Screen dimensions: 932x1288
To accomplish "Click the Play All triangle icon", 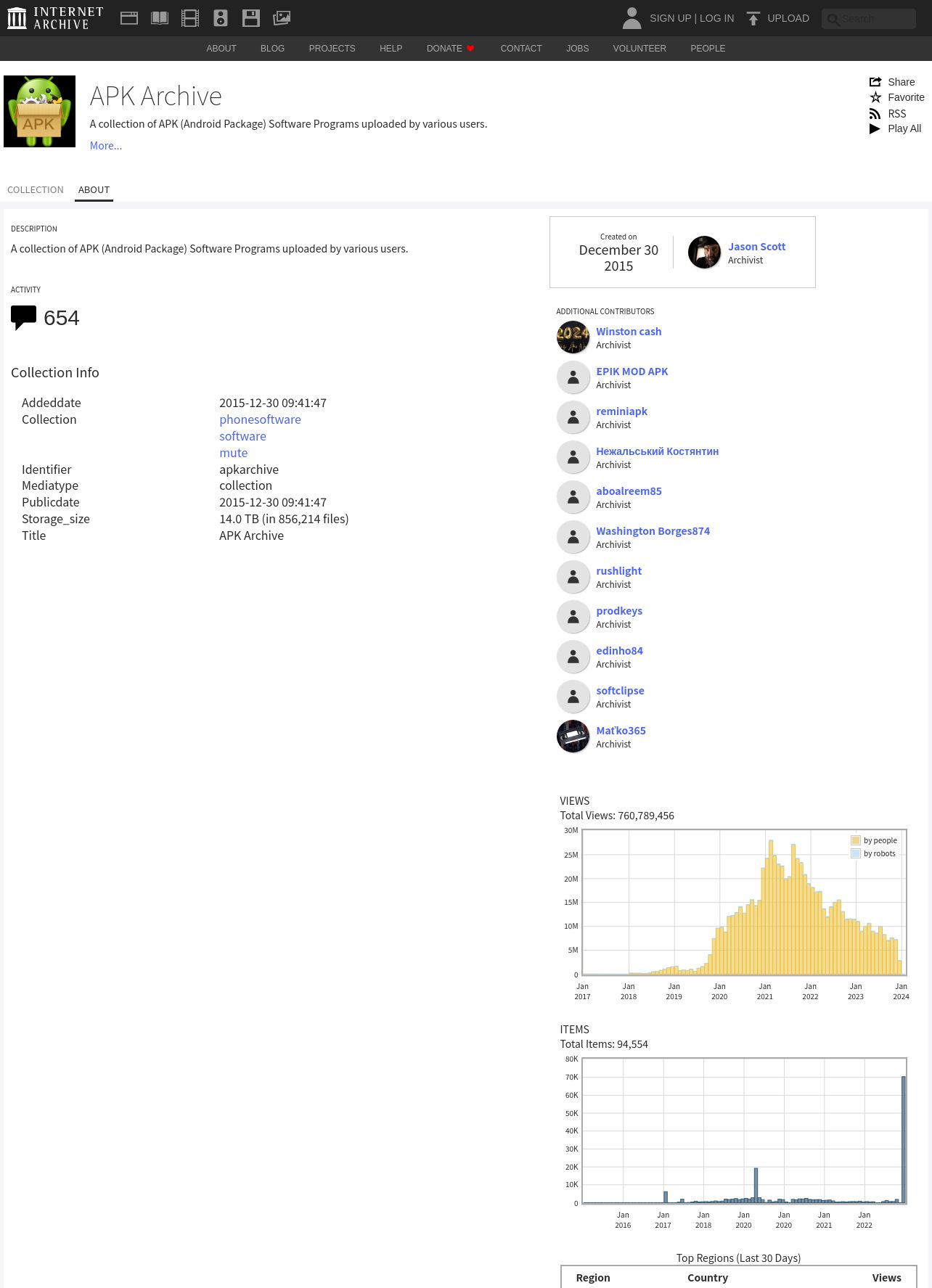I will [x=875, y=128].
